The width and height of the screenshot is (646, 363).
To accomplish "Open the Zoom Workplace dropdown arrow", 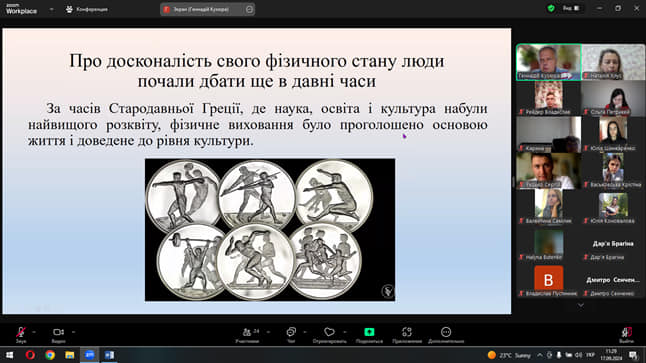I will point(51,9).
